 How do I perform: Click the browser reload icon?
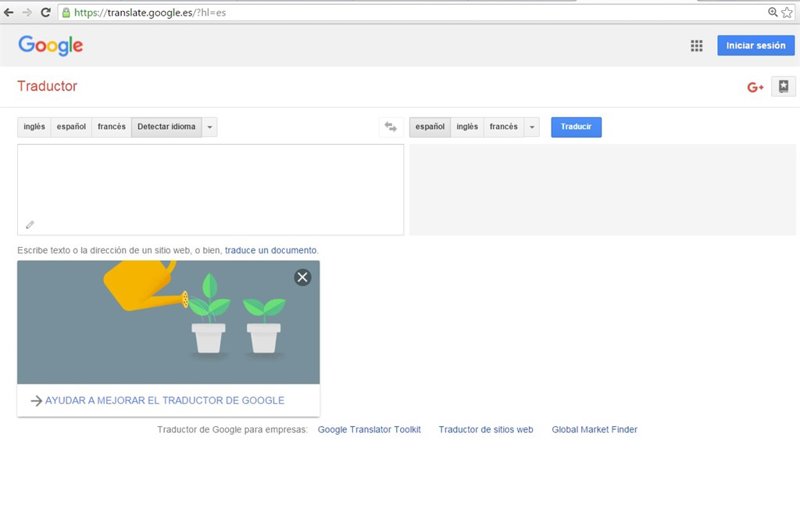[x=45, y=12]
